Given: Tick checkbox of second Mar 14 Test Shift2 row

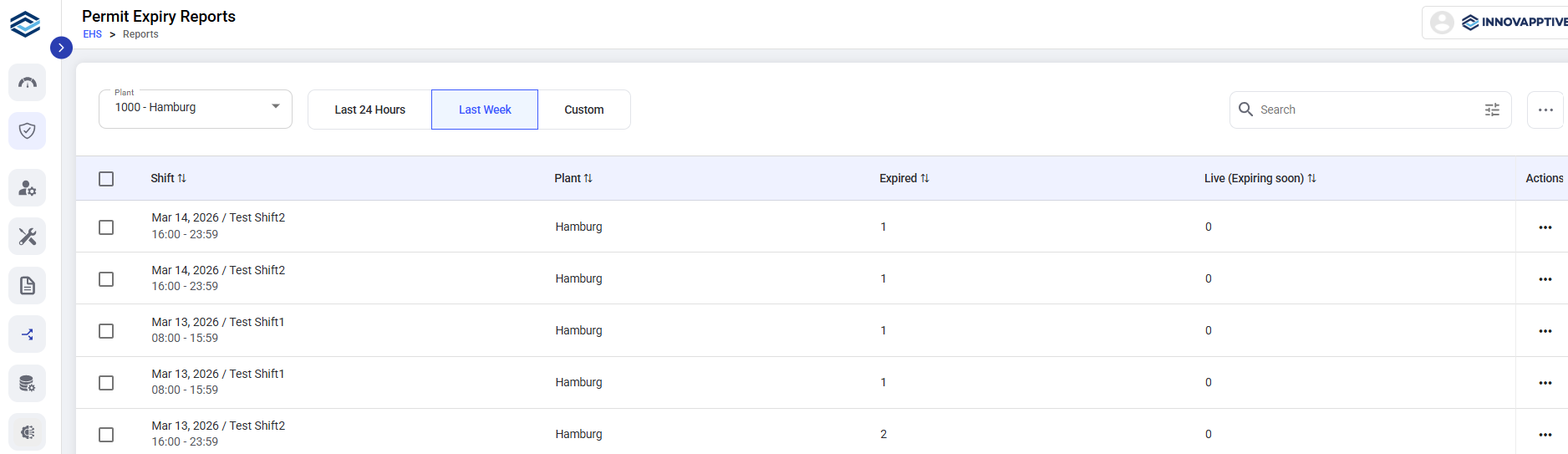Looking at the screenshot, I should 106,279.
